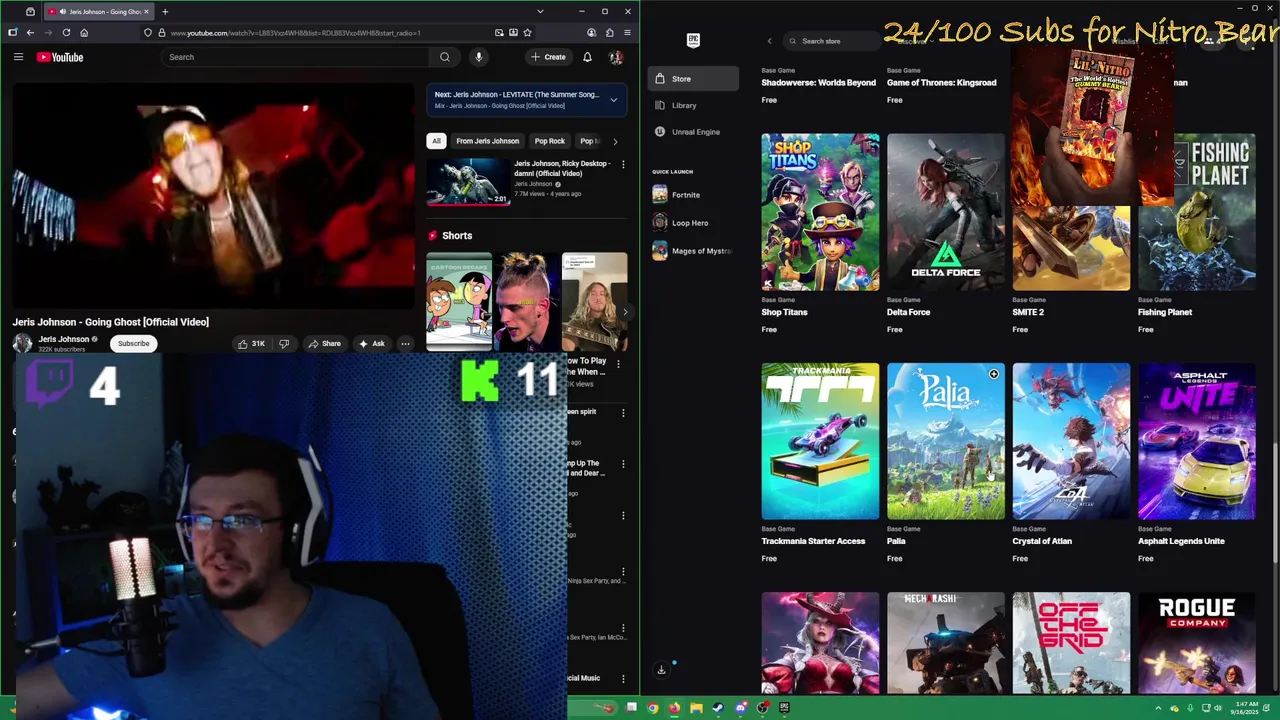The height and width of the screenshot is (720, 1280).
Task: Select the All filter chip
Action: point(436,141)
